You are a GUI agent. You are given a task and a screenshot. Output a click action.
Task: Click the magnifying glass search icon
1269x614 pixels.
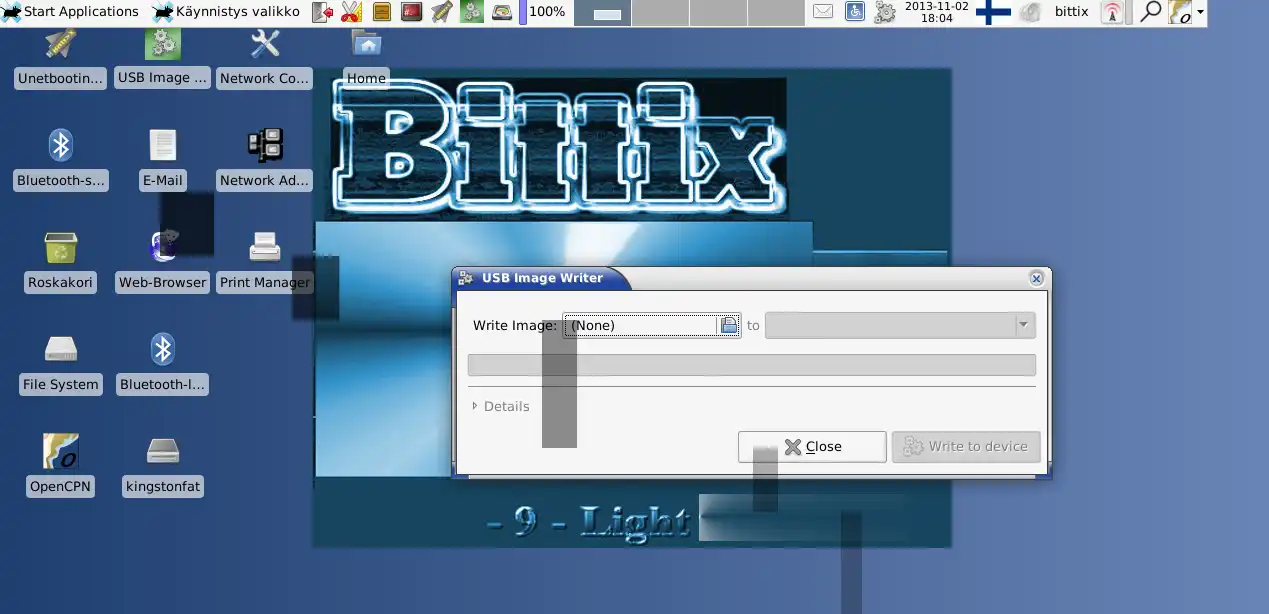1151,12
